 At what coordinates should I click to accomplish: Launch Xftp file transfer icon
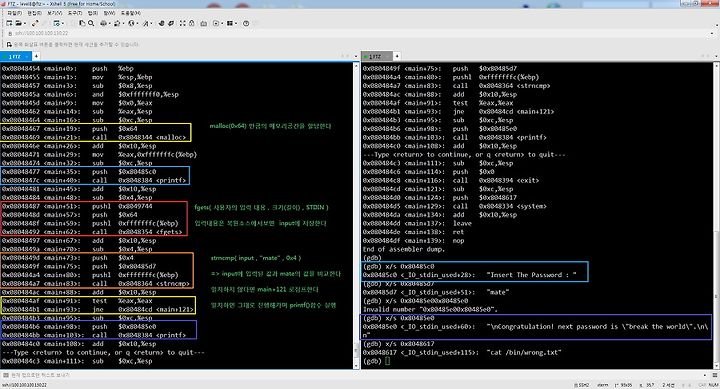(x=162, y=23)
